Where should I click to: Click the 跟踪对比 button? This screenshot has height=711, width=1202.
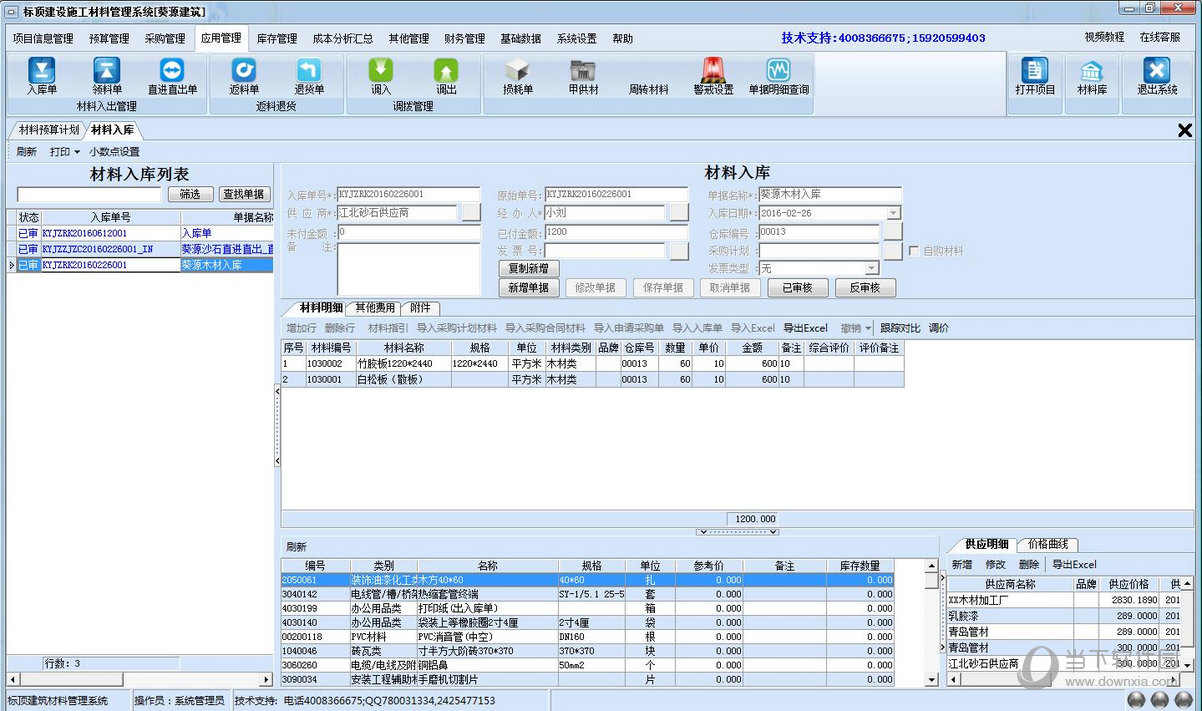point(900,328)
